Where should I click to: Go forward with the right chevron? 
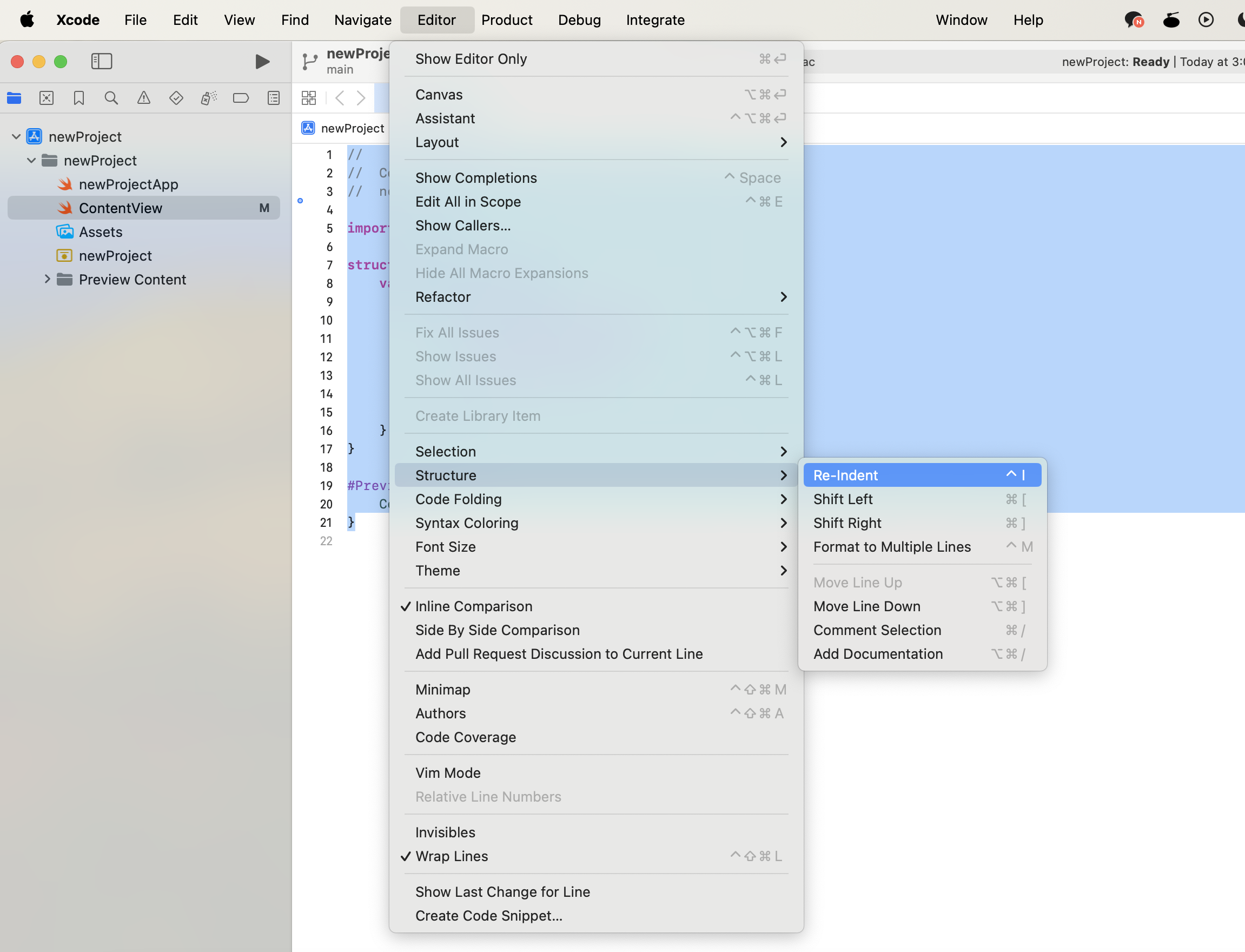click(361, 98)
